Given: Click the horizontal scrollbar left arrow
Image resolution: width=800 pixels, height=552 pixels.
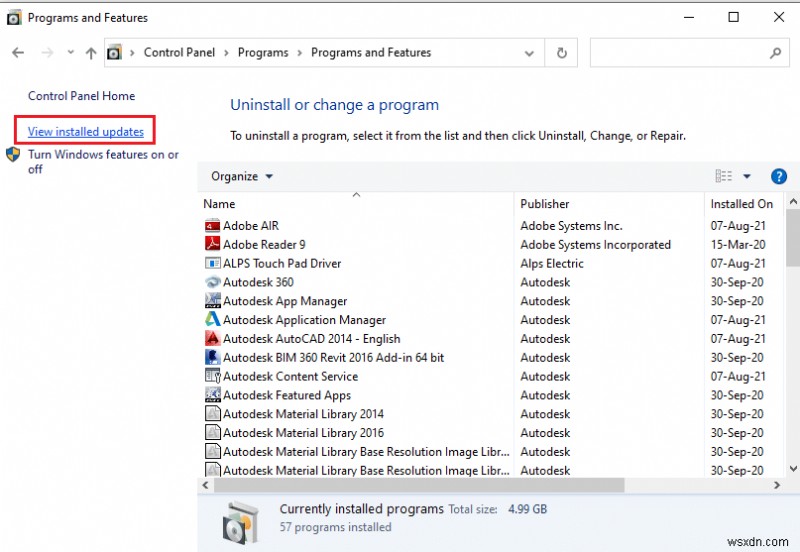Looking at the screenshot, I should coord(206,485).
